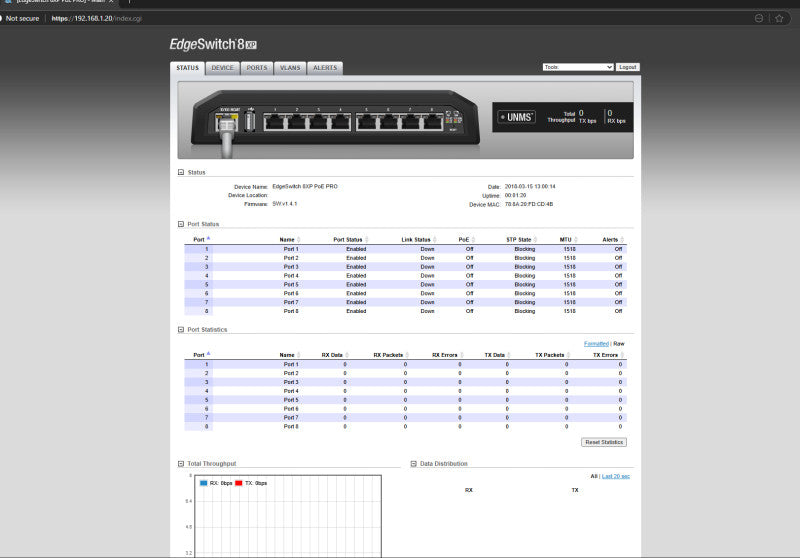Sort by STP State column
The image size is (800, 558).
click(x=521, y=240)
